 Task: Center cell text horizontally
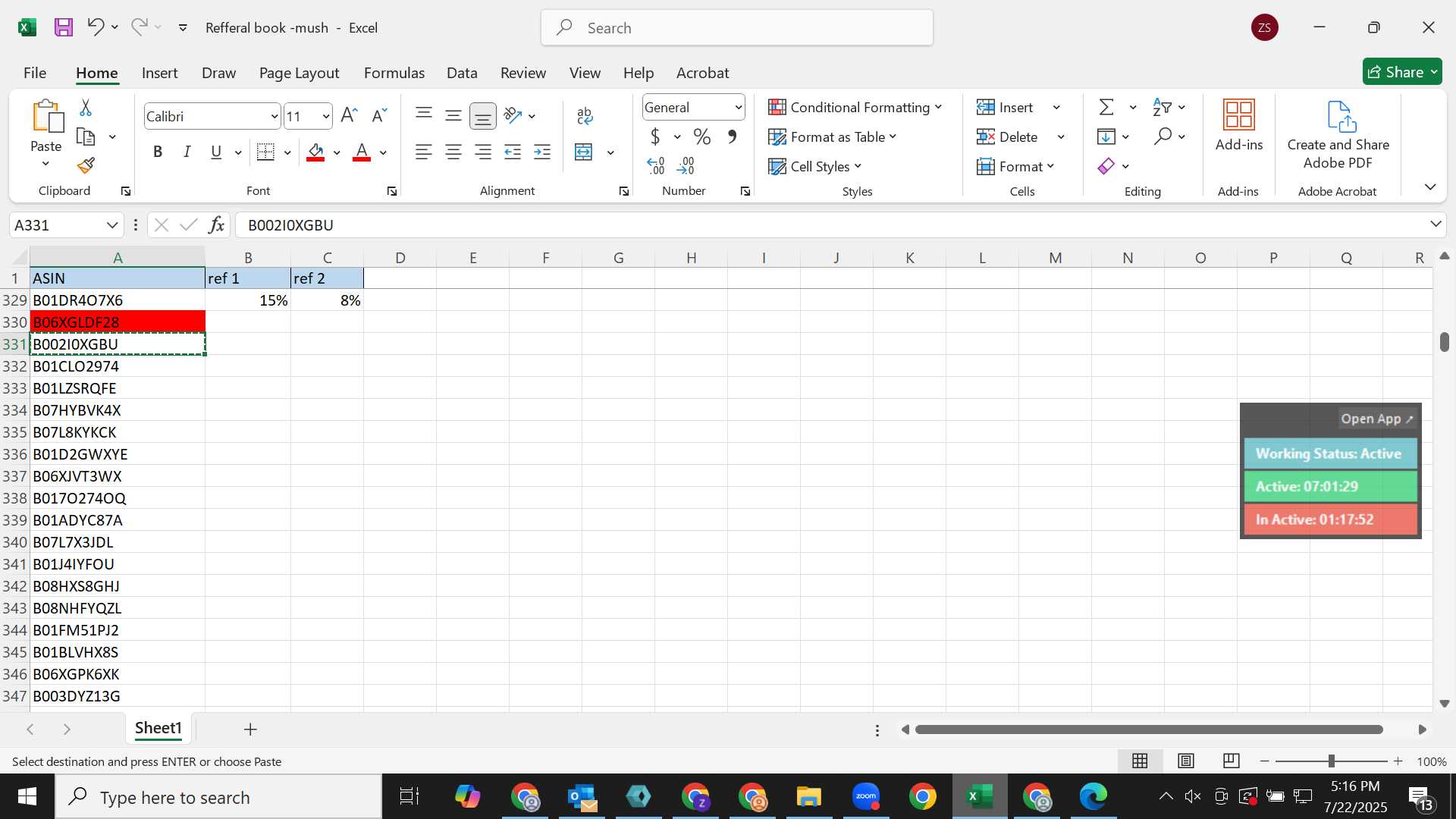pos(453,152)
